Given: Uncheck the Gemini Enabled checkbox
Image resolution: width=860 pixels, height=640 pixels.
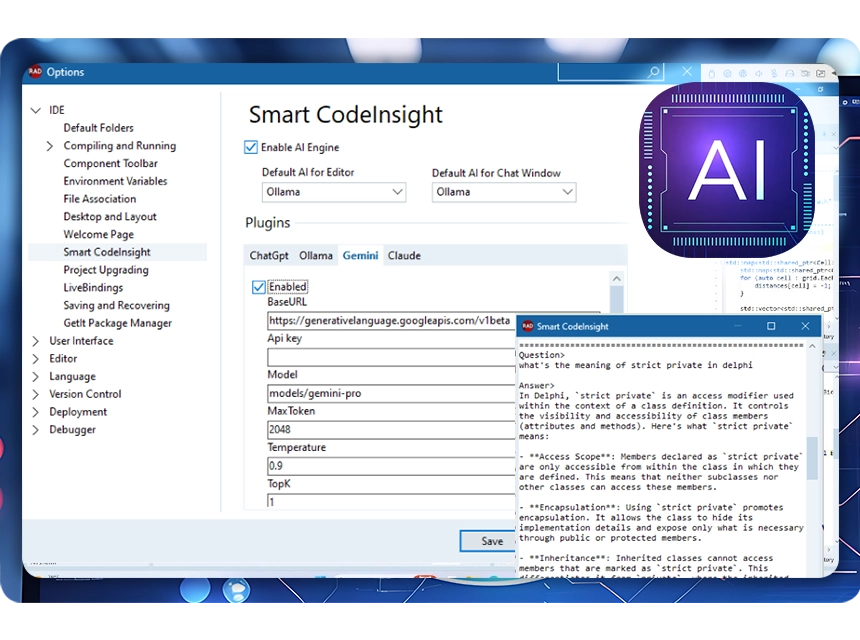Looking at the screenshot, I should click(x=258, y=287).
